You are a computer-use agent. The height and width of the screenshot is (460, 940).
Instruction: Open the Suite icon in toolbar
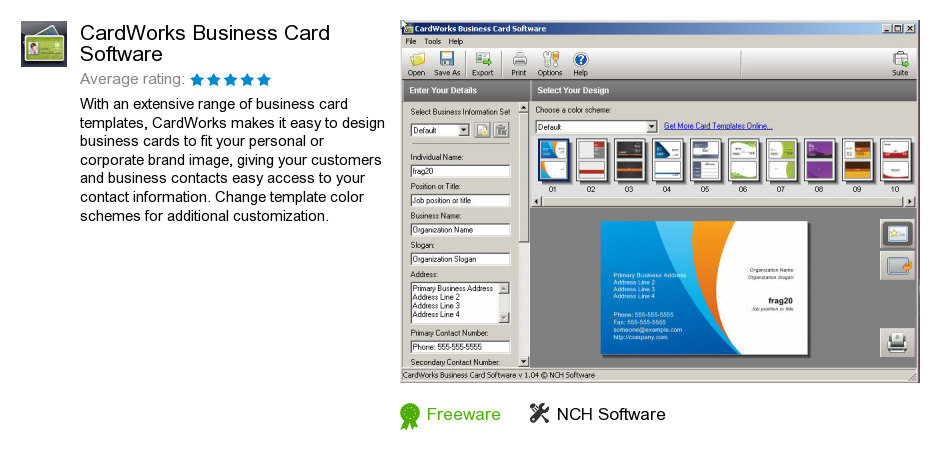900,59
